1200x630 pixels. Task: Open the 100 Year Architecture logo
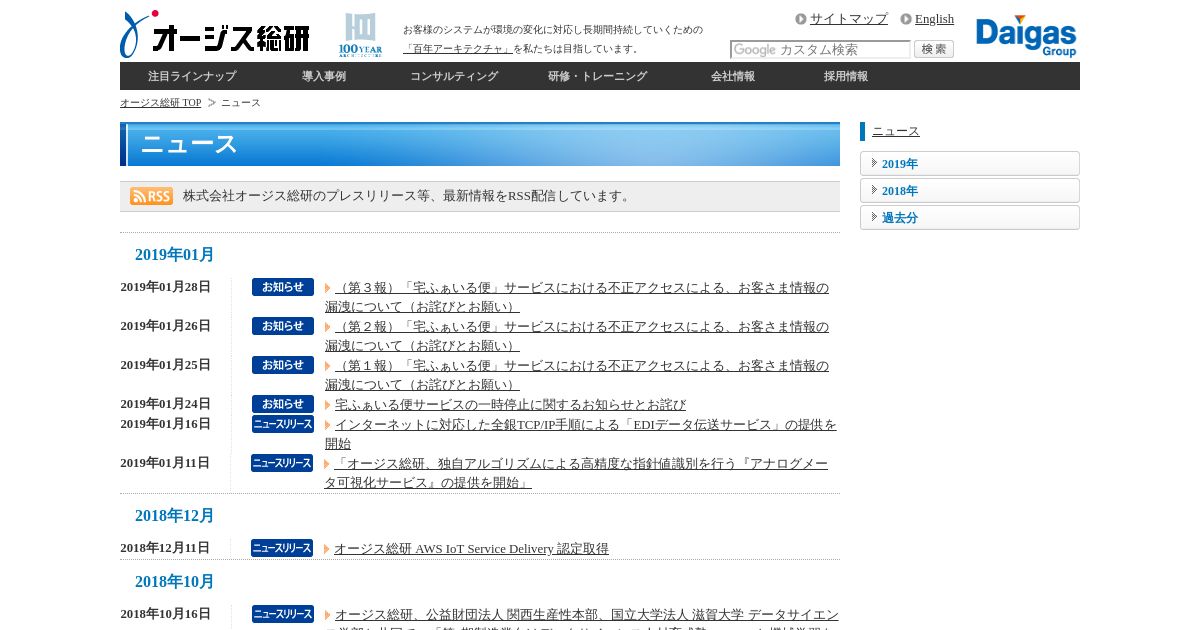click(360, 35)
